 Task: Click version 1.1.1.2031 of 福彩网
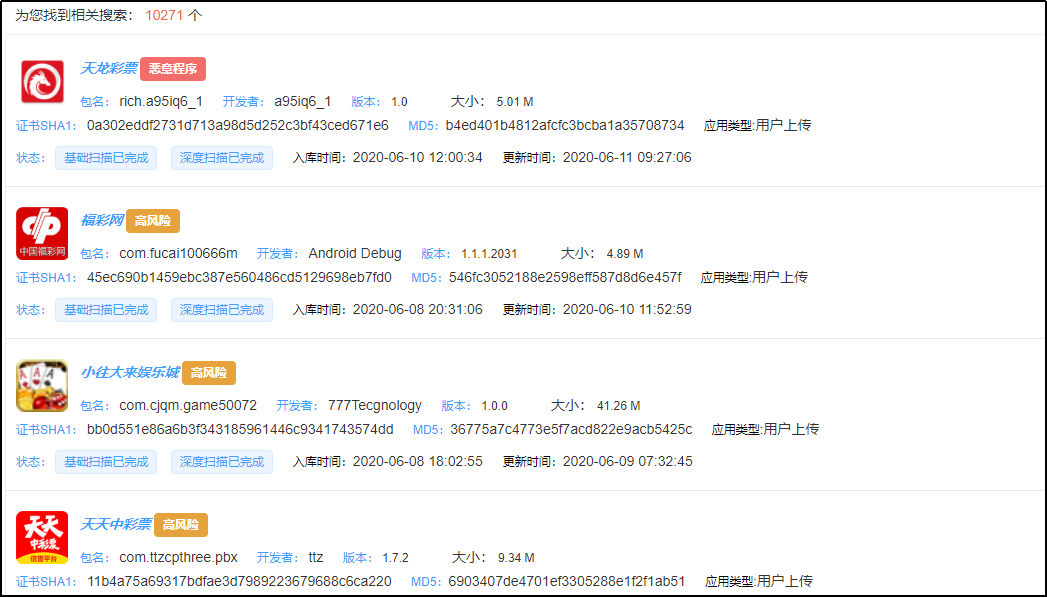pyautogui.click(x=489, y=254)
